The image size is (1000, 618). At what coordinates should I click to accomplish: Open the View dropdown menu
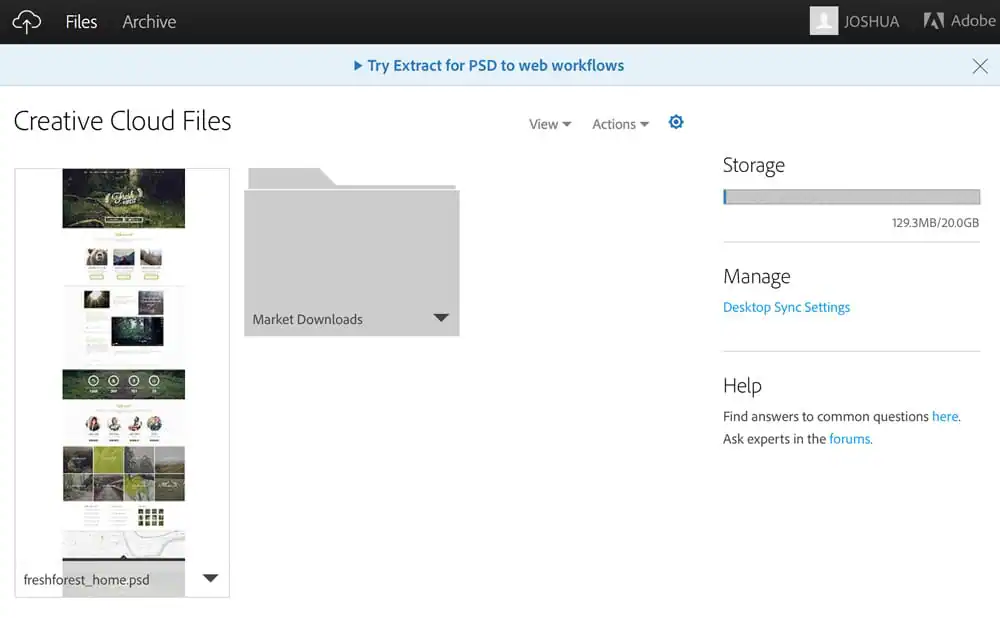pos(550,124)
